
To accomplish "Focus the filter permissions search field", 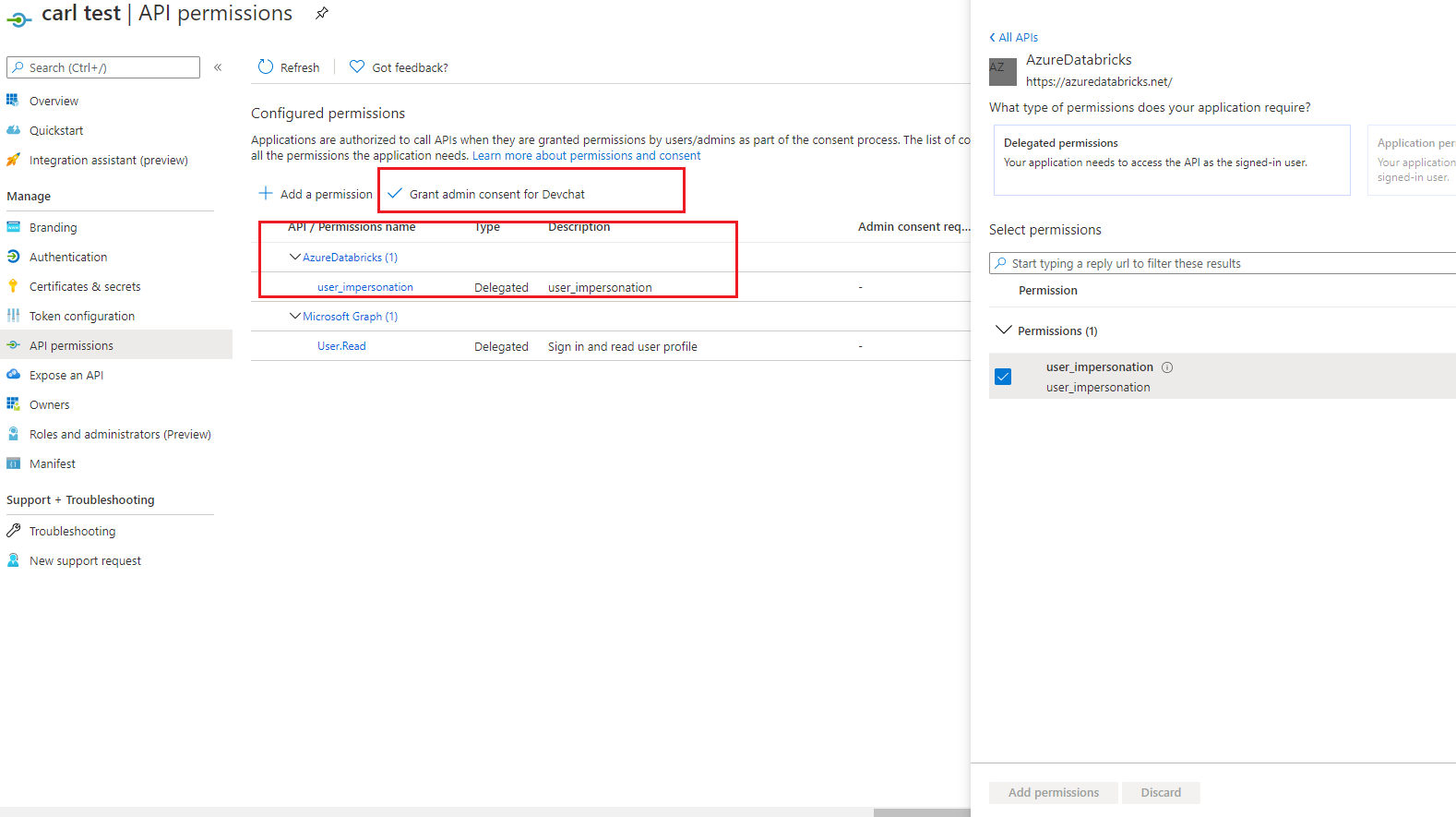I will click(x=1223, y=263).
